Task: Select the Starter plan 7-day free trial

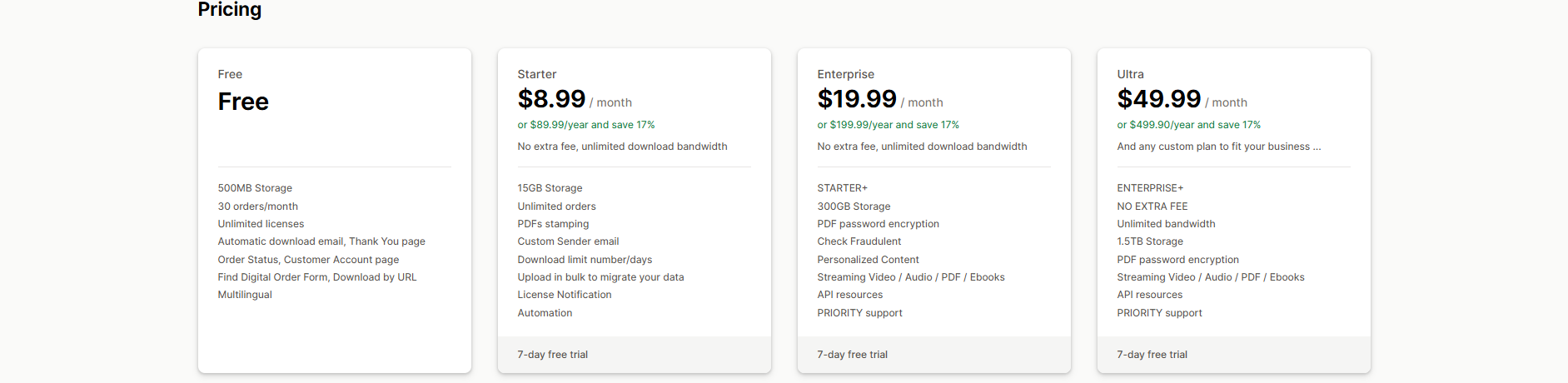Action: 552,355
